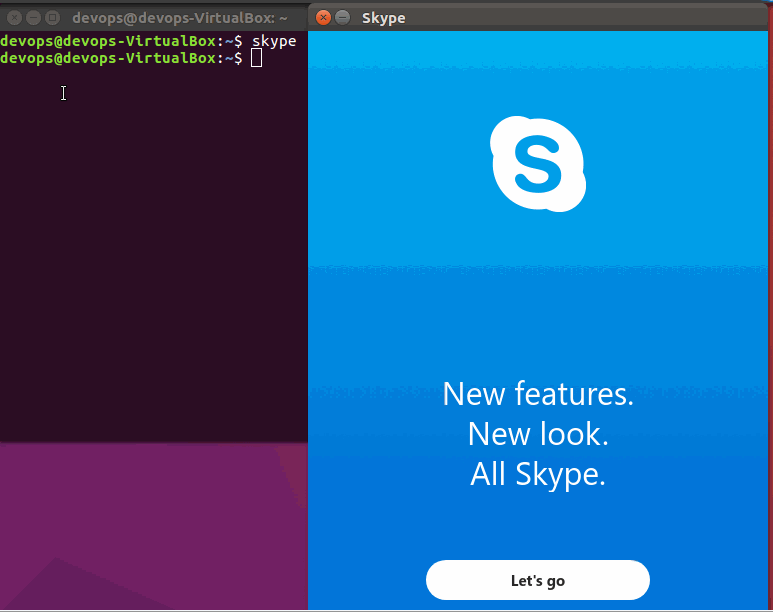Close the Skype window
Screen dimensions: 773x612
tap(323, 18)
